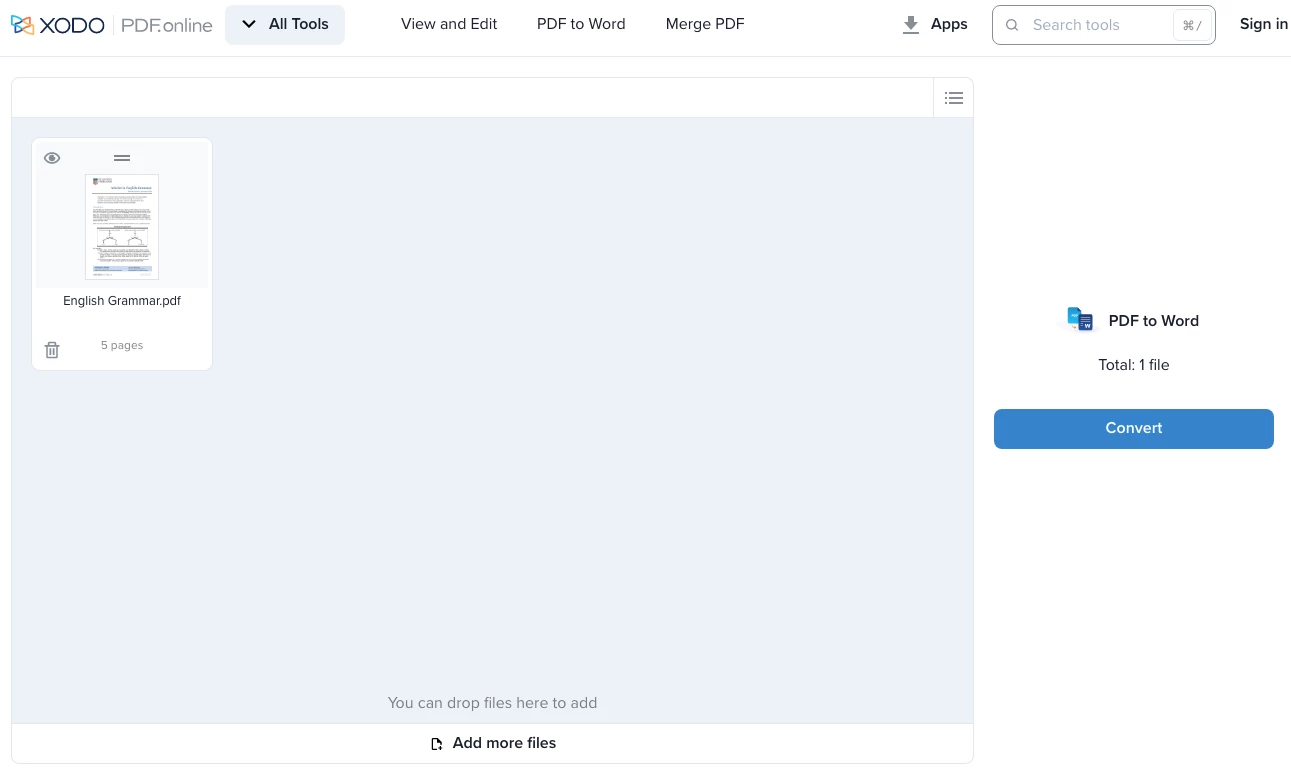Click the Apps download arrow icon
This screenshot has width=1291, height=769.
(x=910, y=25)
